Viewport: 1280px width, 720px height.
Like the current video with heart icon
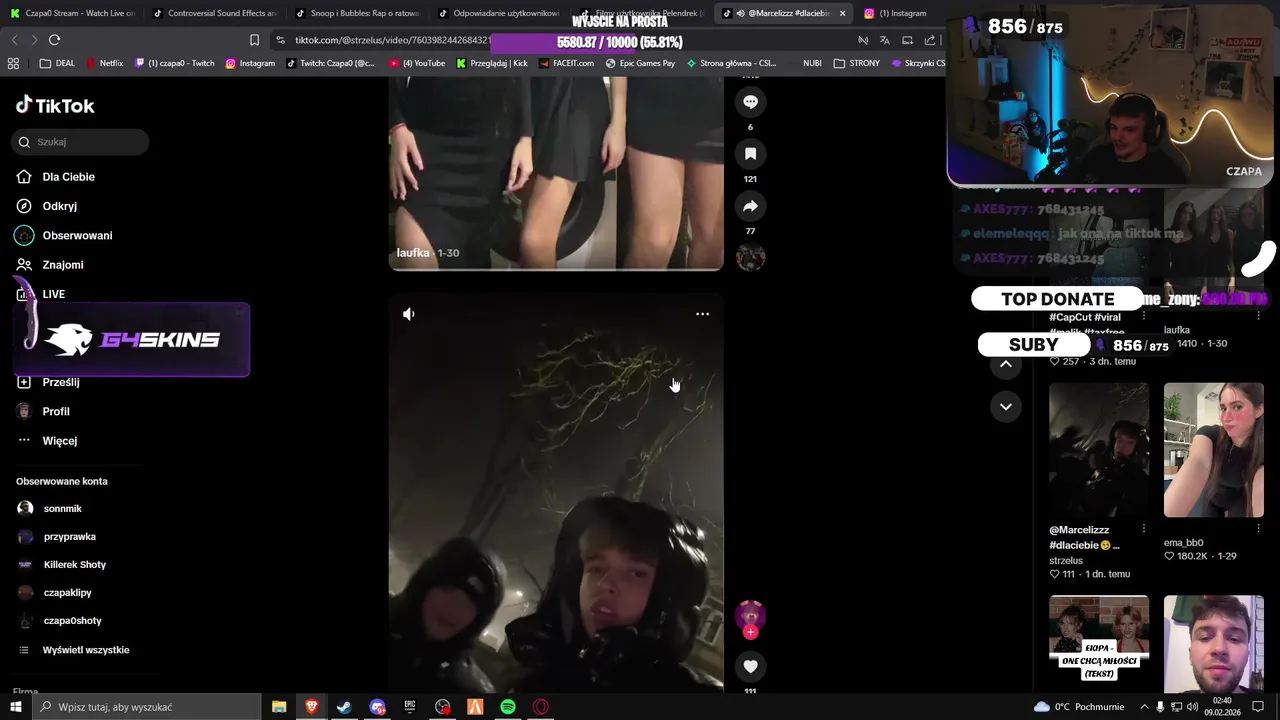coord(750,666)
